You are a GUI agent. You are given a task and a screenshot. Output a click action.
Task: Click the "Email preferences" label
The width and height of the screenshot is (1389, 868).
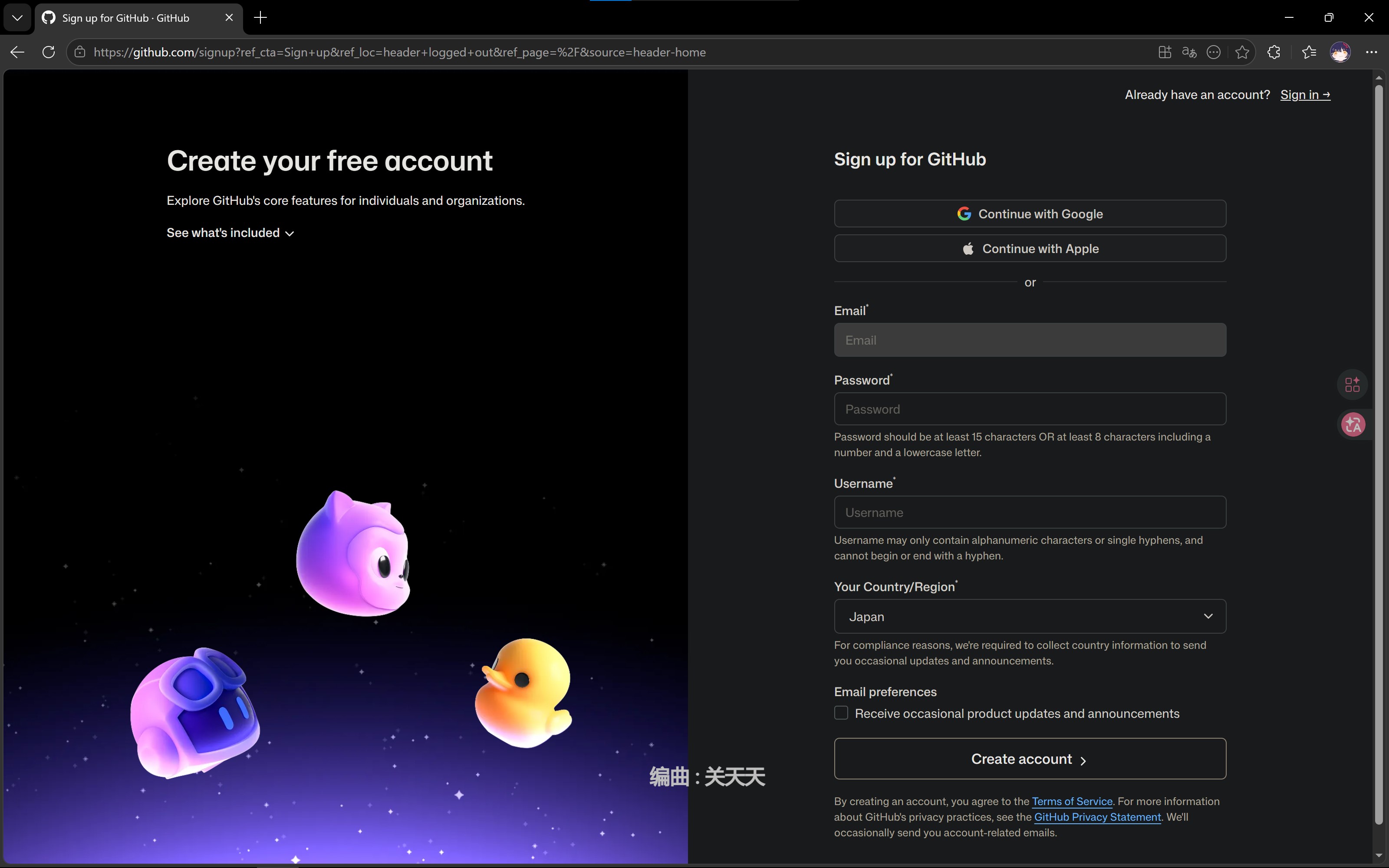(885, 692)
